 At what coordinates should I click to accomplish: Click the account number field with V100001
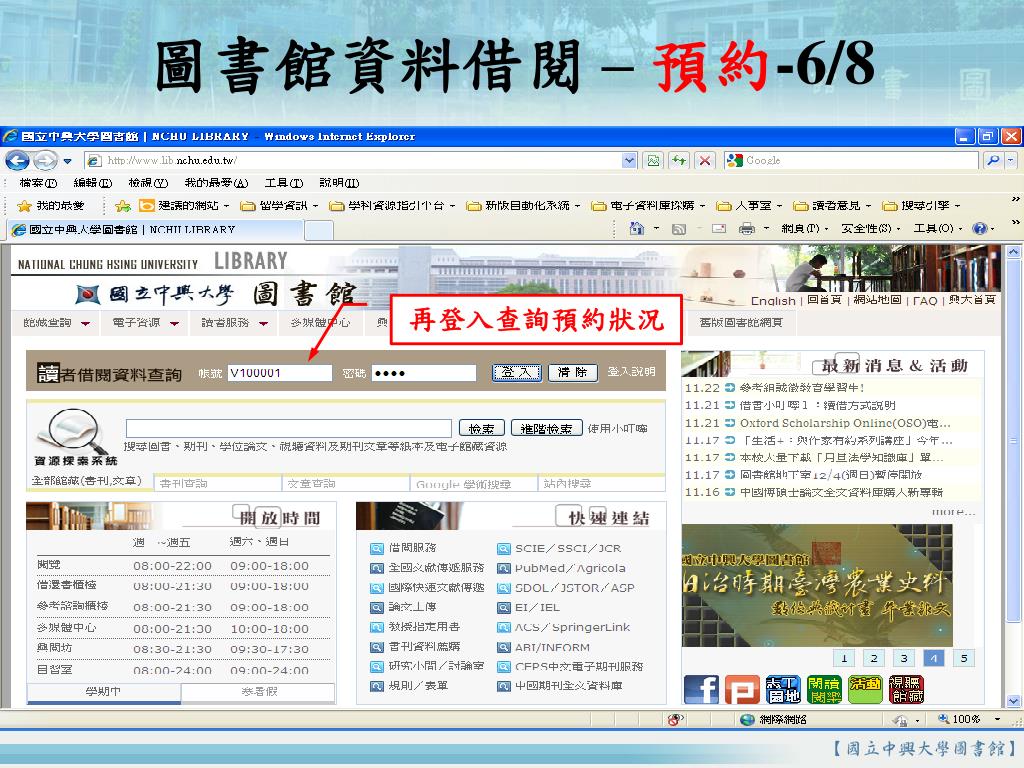pyautogui.click(x=280, y=373)
